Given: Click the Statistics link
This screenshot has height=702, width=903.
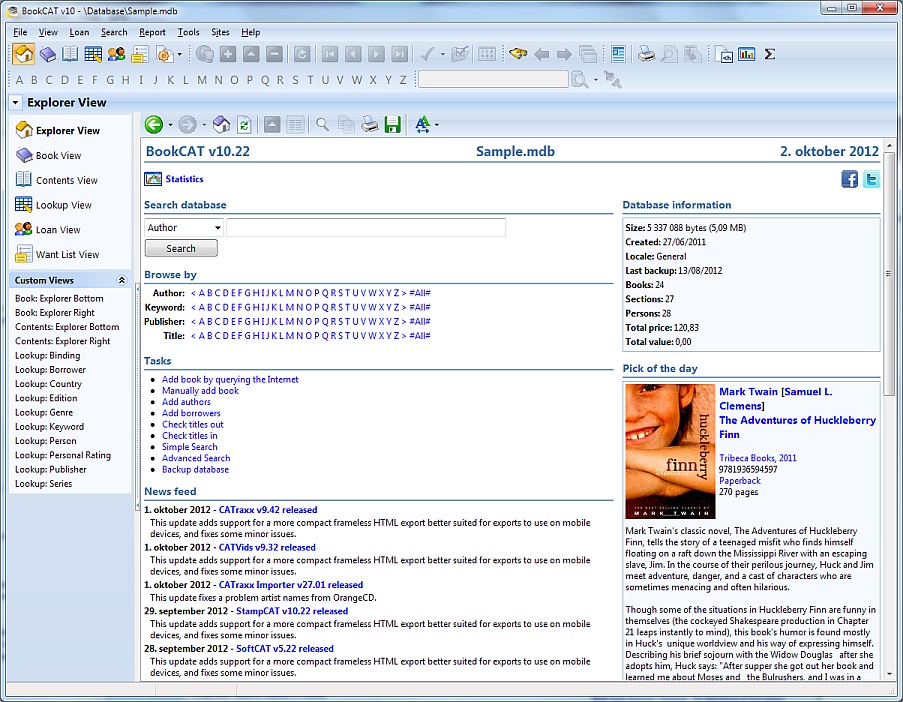Looking at the screenshot, I should [184, 179].
